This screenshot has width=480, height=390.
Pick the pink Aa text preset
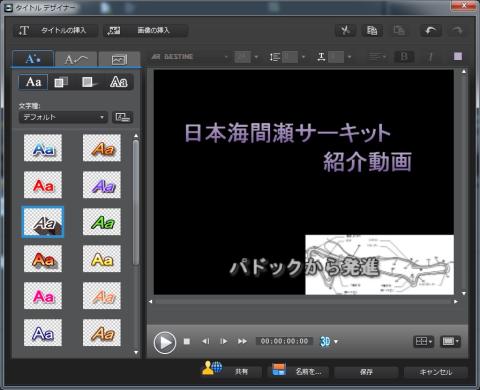43,296
